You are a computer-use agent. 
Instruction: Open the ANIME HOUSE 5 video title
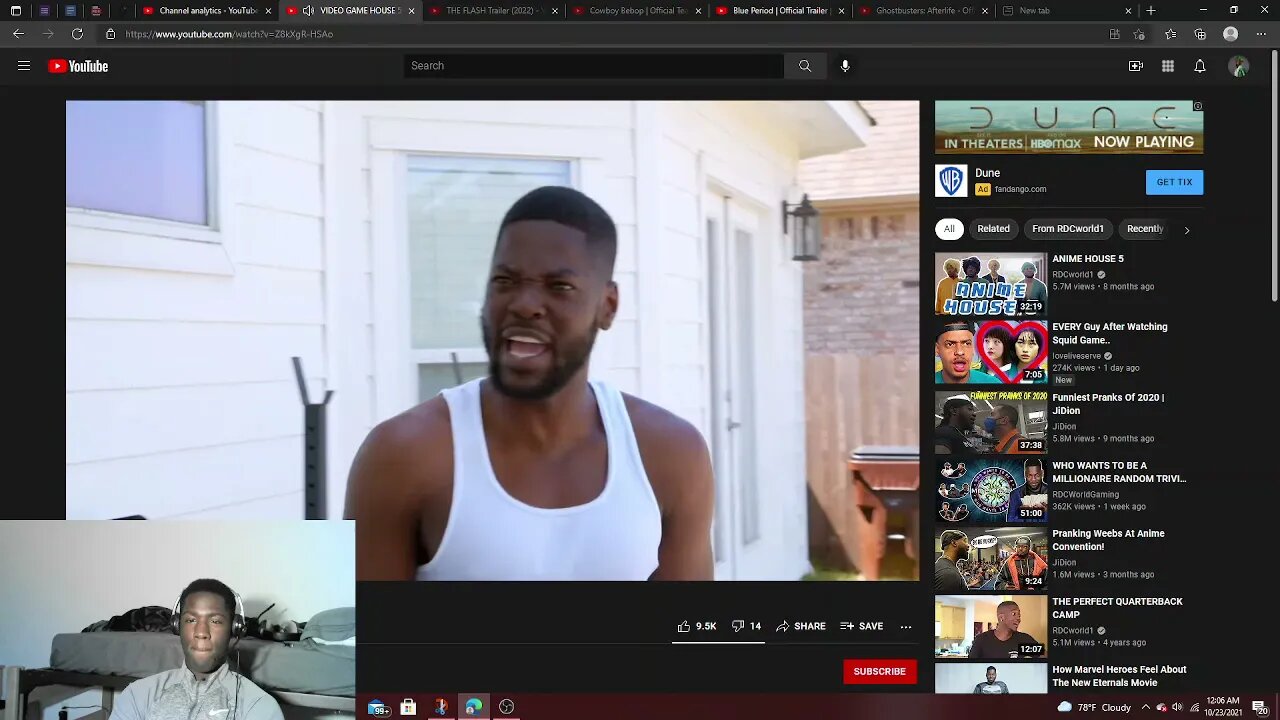1088,259
